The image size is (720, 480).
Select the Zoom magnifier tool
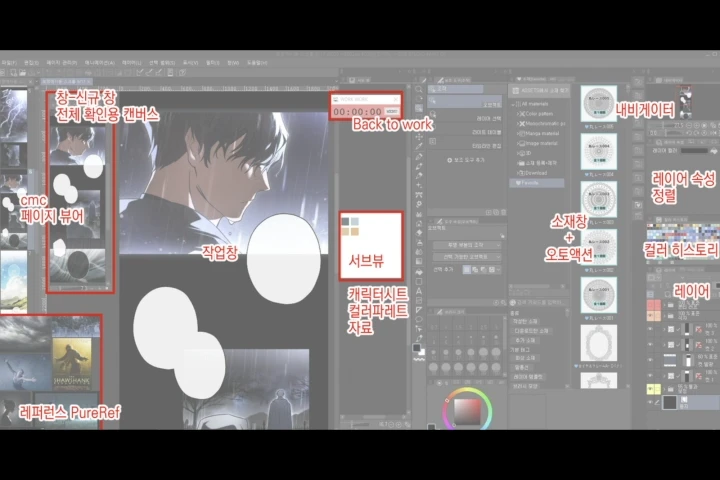(419, 90)
